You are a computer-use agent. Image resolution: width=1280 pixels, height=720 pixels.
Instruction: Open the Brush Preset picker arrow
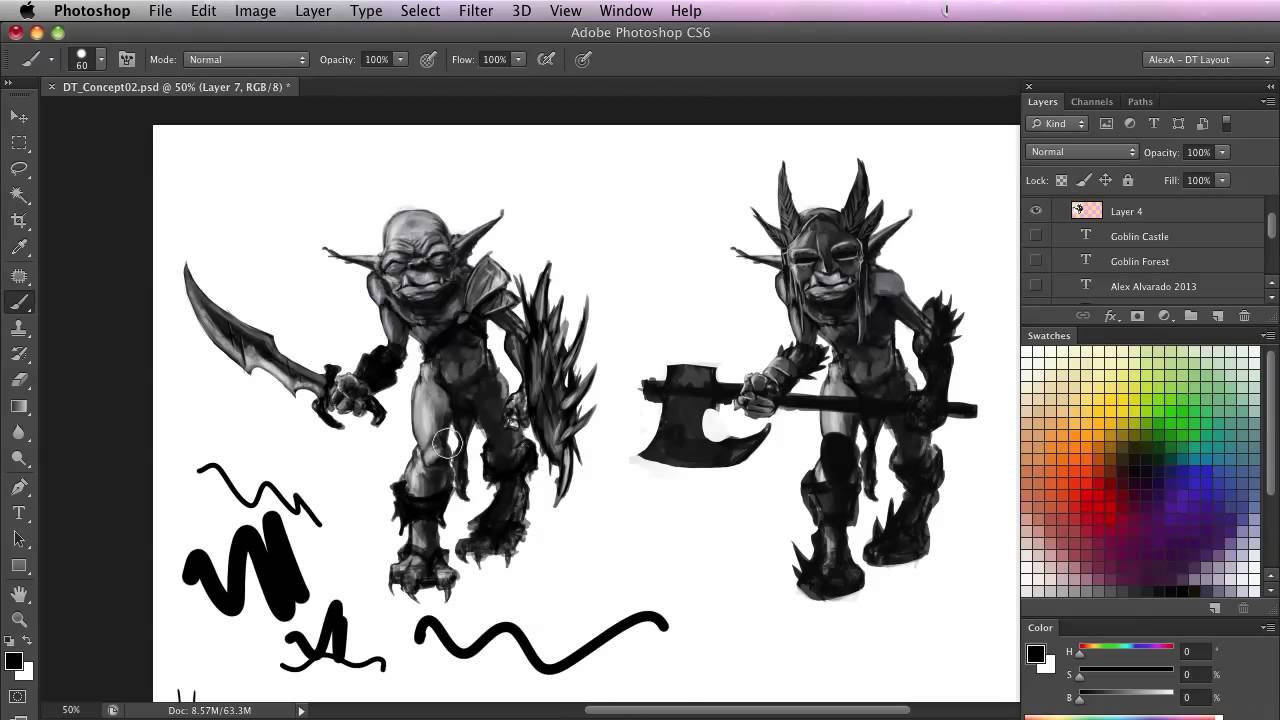point(101,59)
